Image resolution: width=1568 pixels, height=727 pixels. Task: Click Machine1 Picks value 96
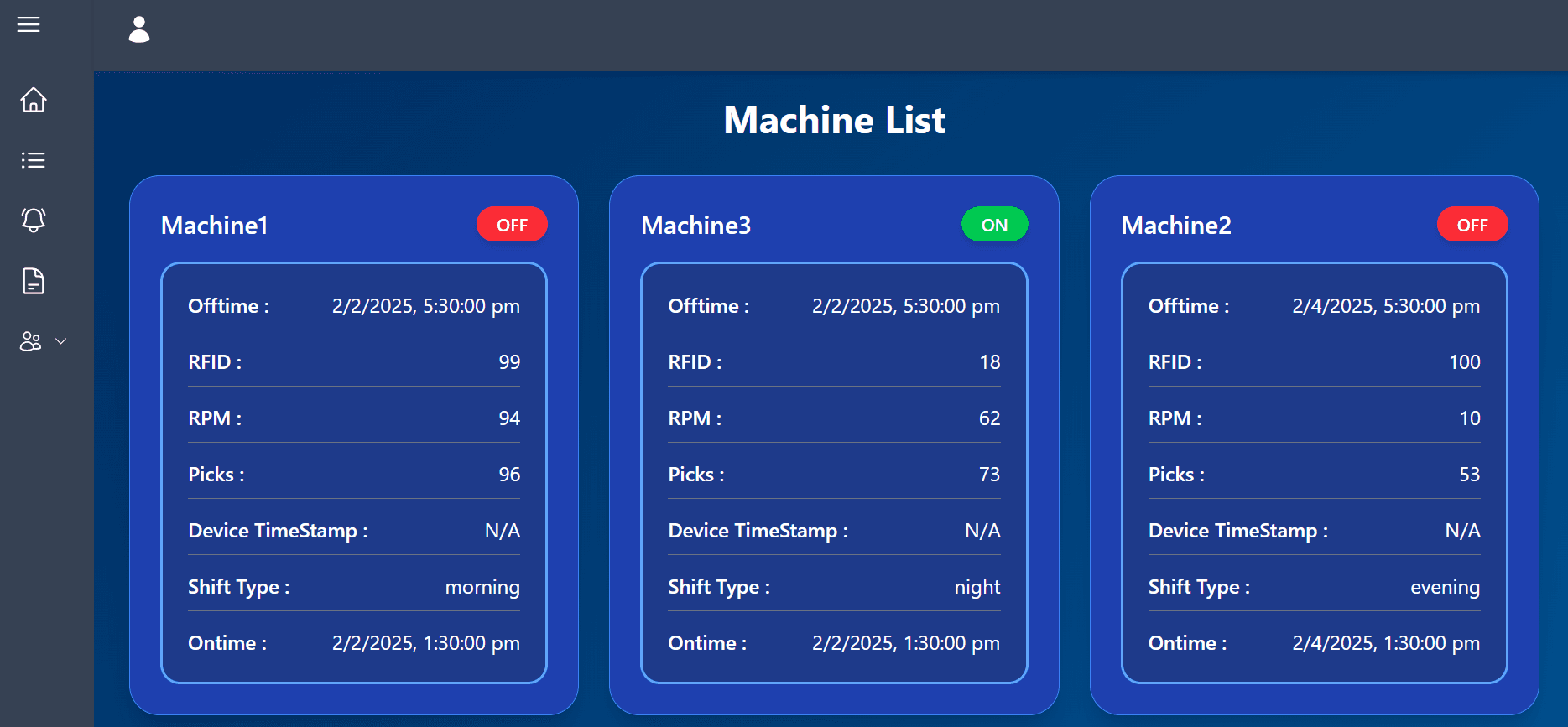coord(509,475)
